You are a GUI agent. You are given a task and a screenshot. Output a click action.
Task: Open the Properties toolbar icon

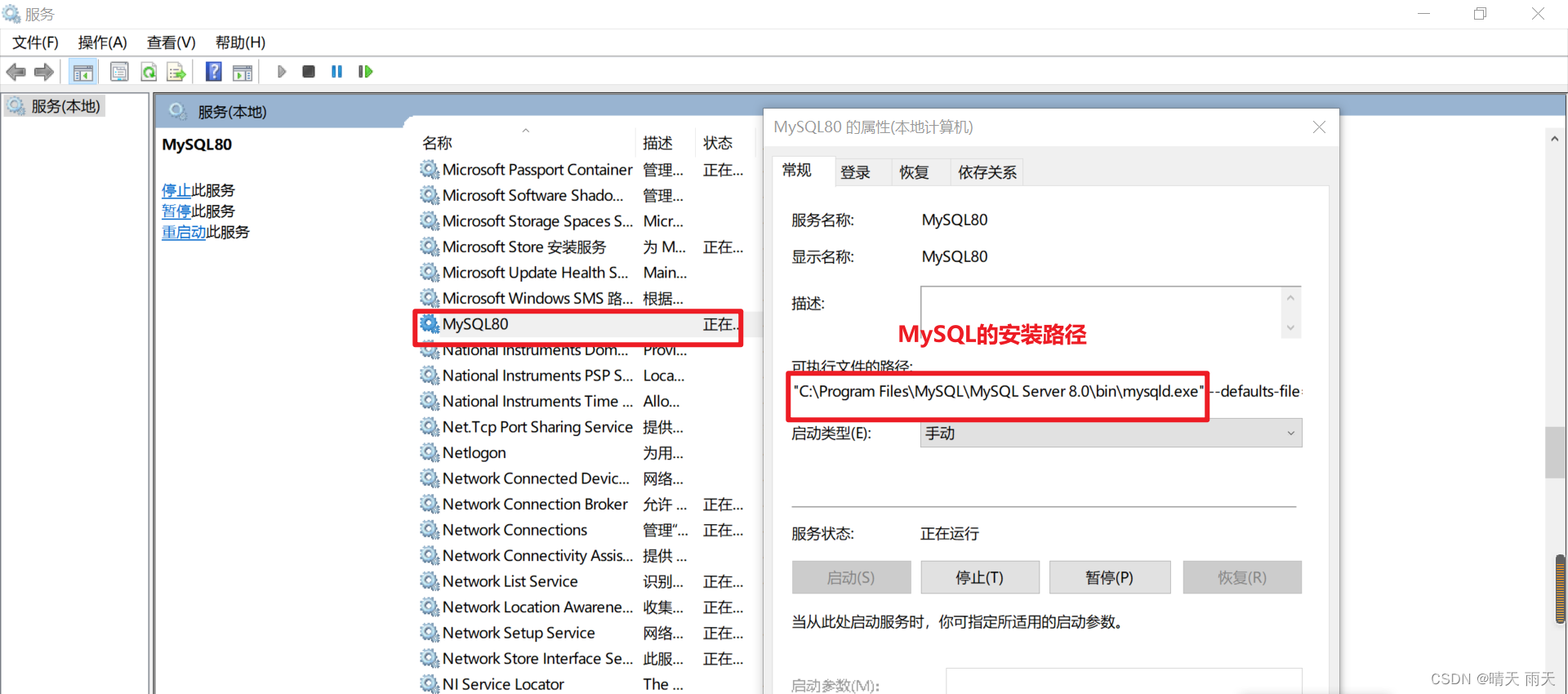119,72
